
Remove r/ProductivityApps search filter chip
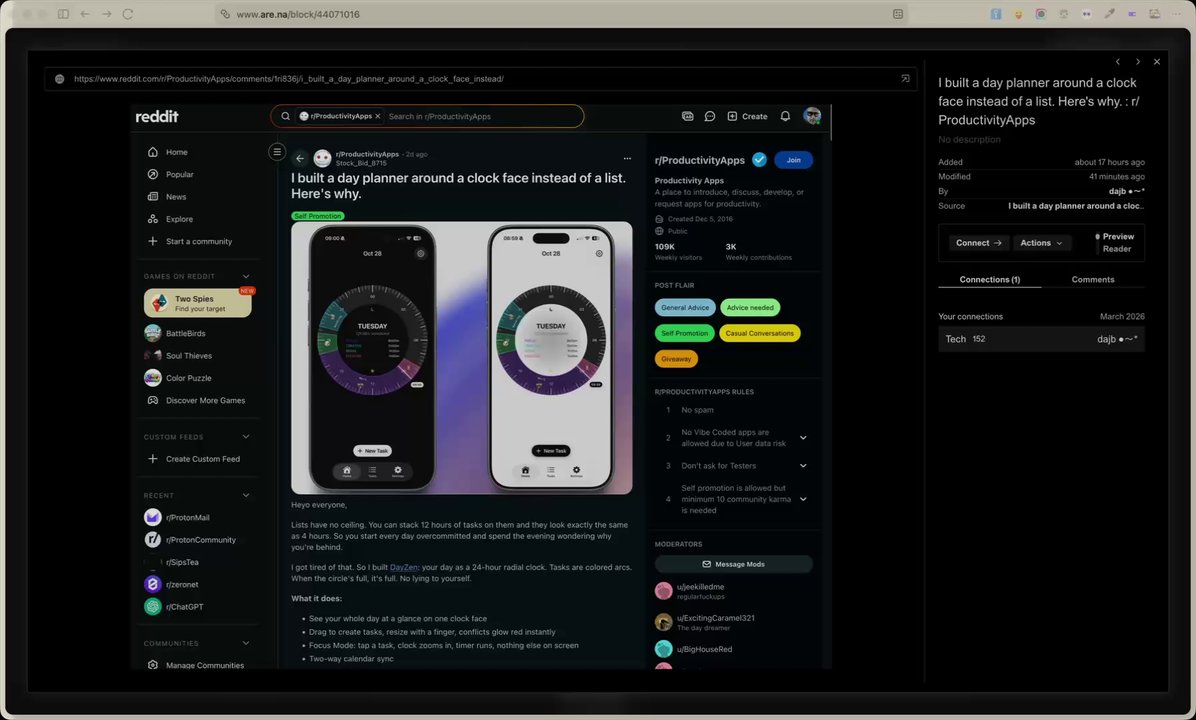[378, 117]
